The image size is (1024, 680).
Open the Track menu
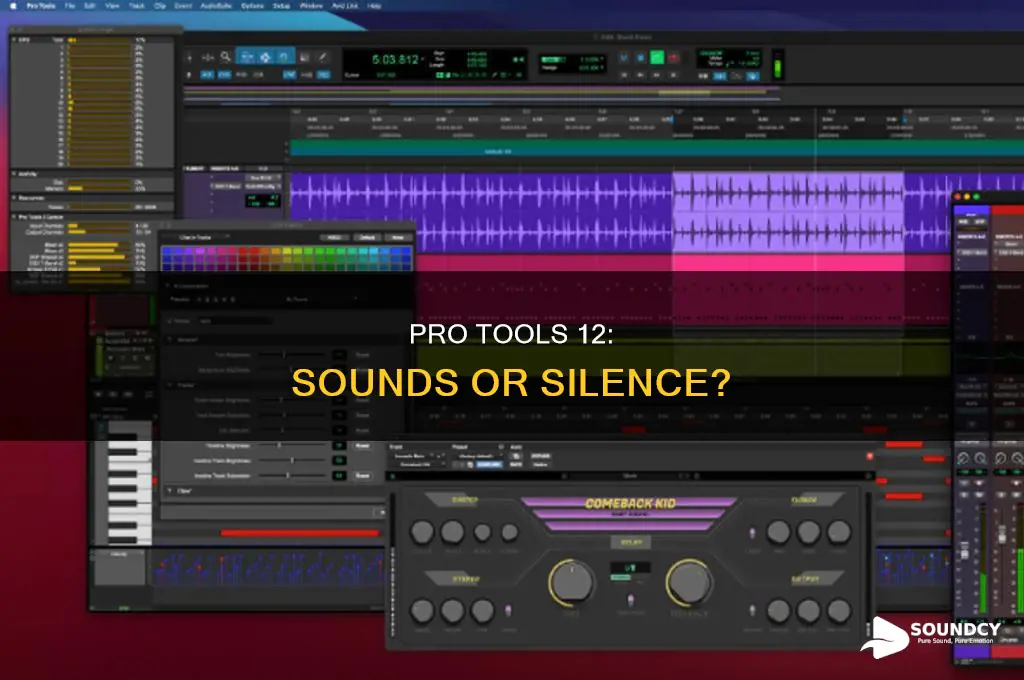(136, 6)
